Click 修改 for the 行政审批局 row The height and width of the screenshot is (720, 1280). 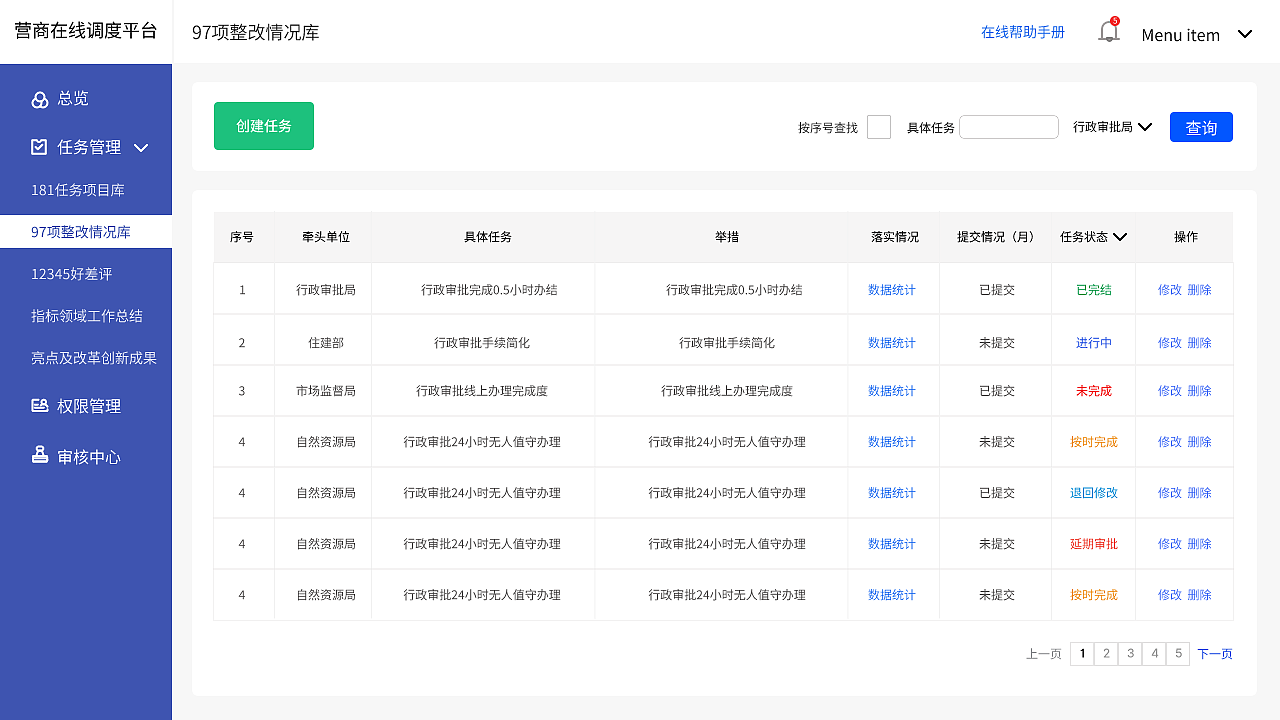coord(1170,290)
